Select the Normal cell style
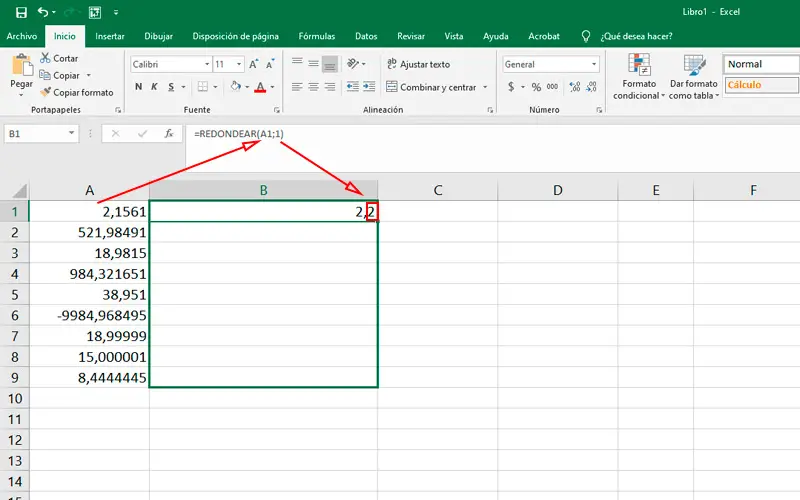The image size is (800, 500). [761, 64]
